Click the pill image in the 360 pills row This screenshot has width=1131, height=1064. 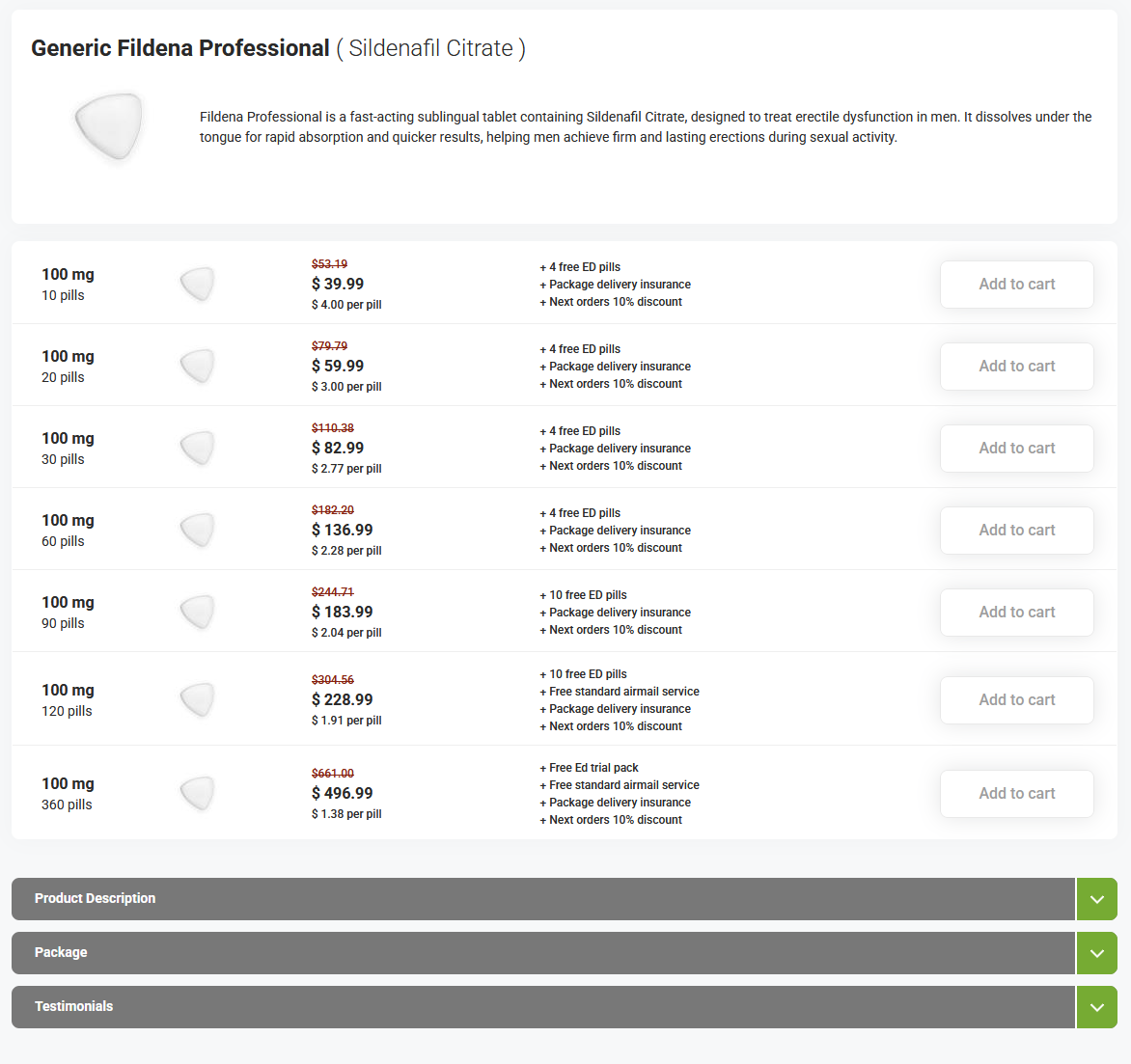[198, 794]
